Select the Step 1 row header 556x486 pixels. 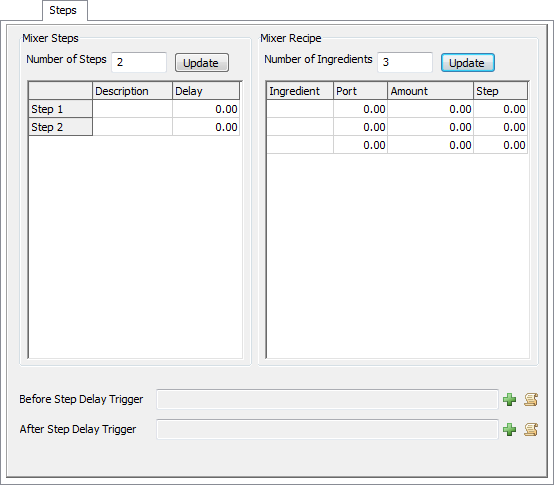(61, 109)
